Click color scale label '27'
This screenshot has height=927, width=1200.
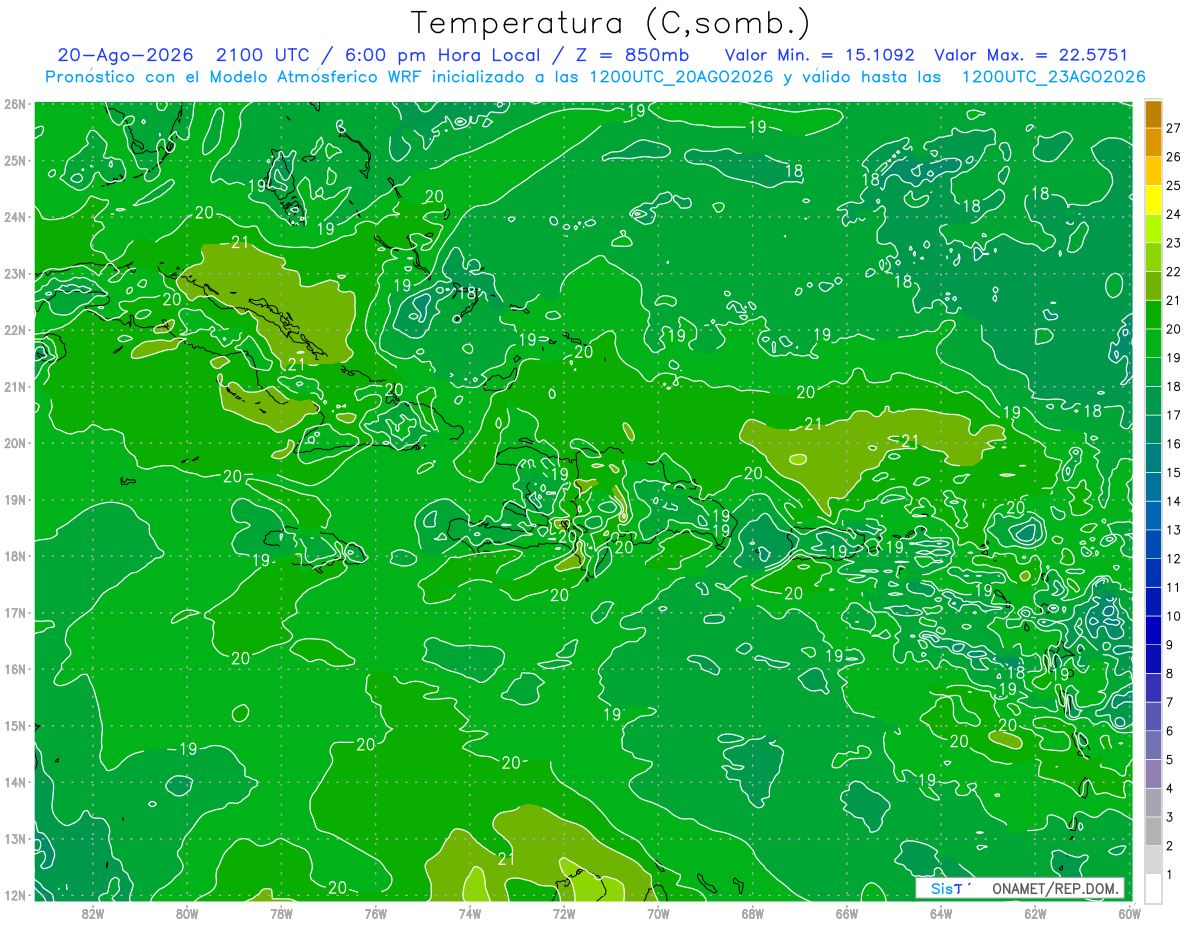point(1174,128)
